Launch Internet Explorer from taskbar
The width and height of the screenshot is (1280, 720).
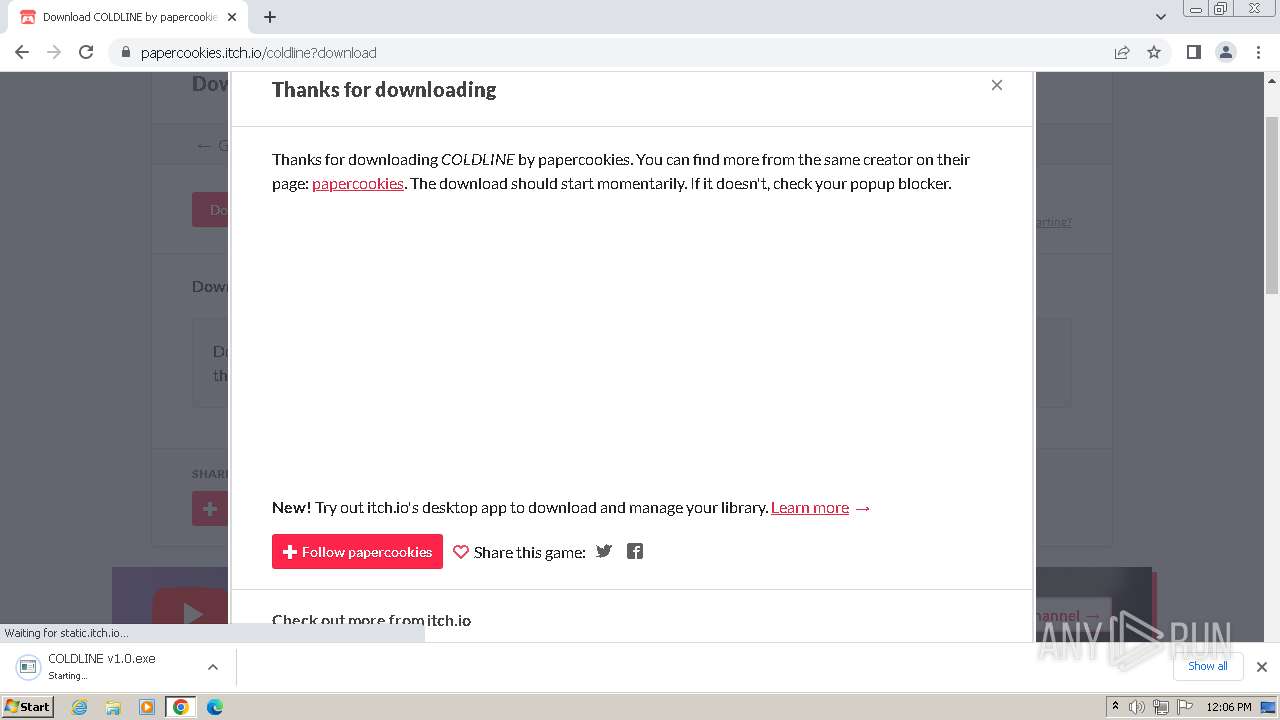point(79,707)
